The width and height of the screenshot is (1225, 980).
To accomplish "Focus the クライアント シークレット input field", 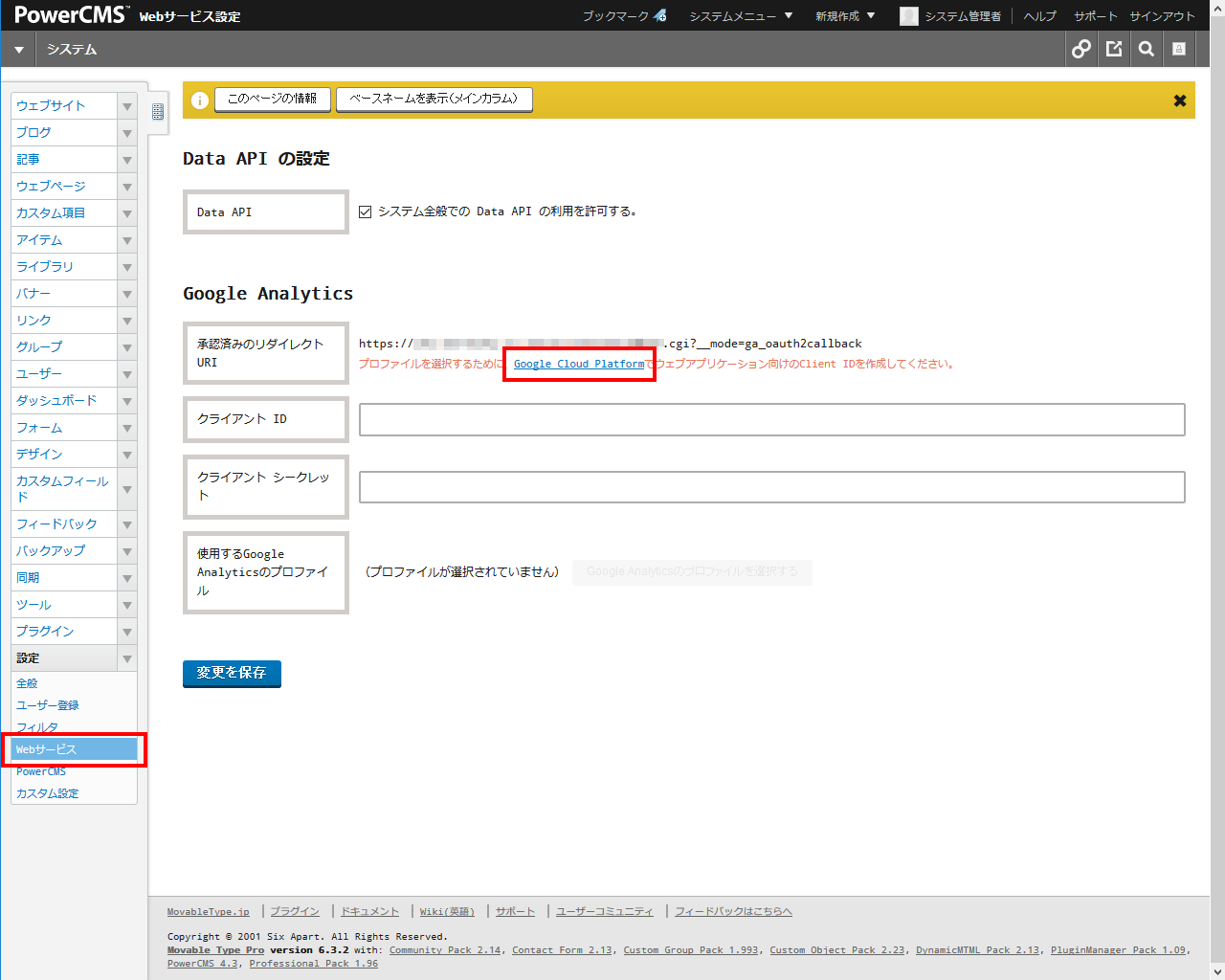I will pos(771,486).
